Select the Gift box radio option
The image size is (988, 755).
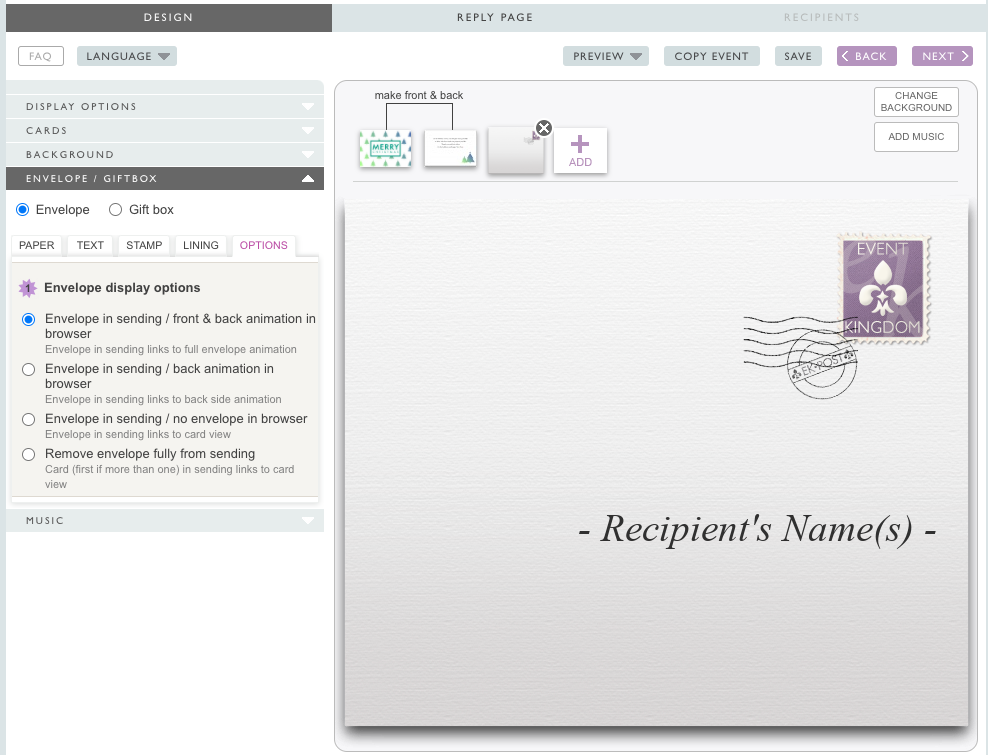click(116, 210)
